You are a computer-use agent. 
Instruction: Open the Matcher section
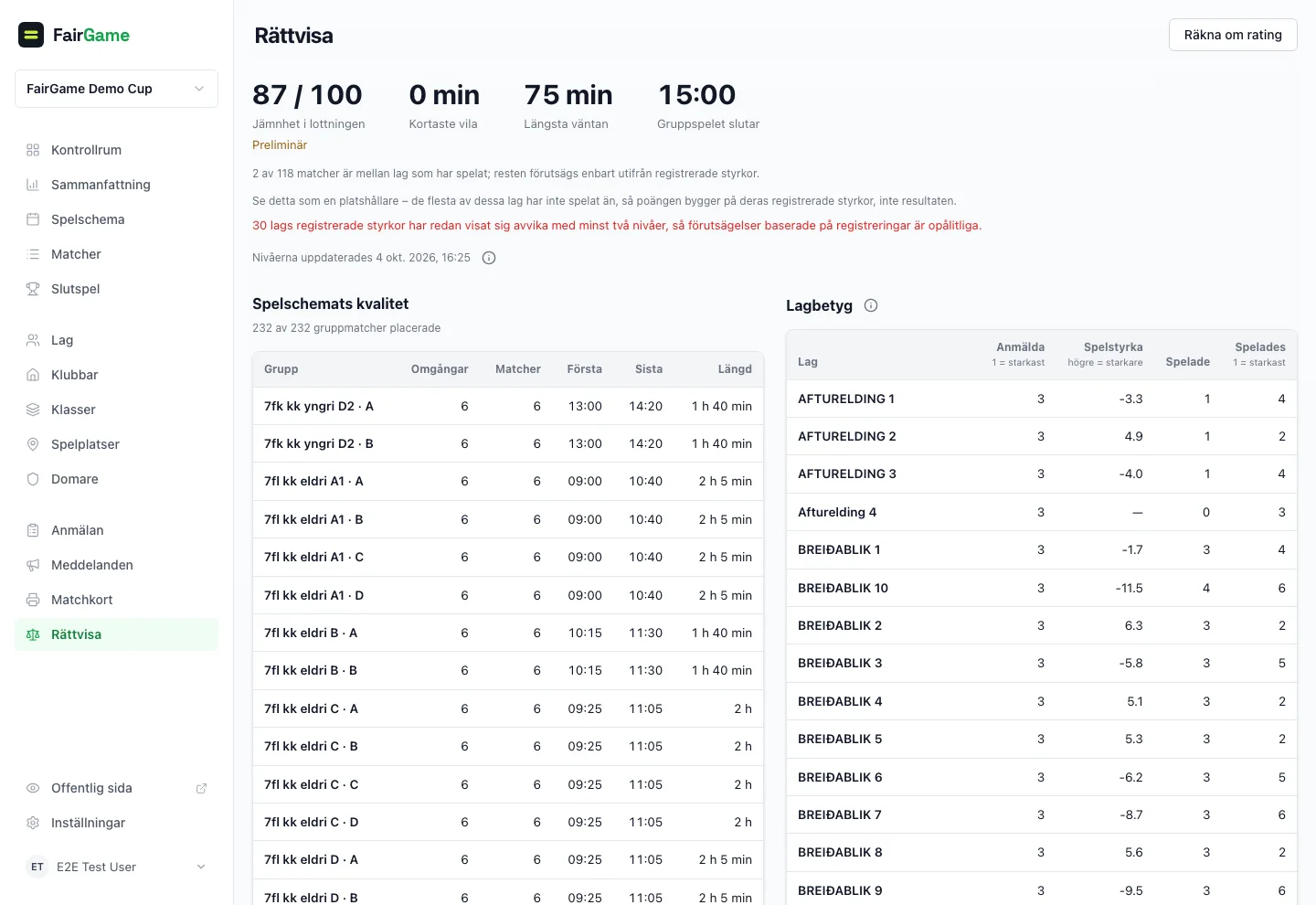(116, 254)
